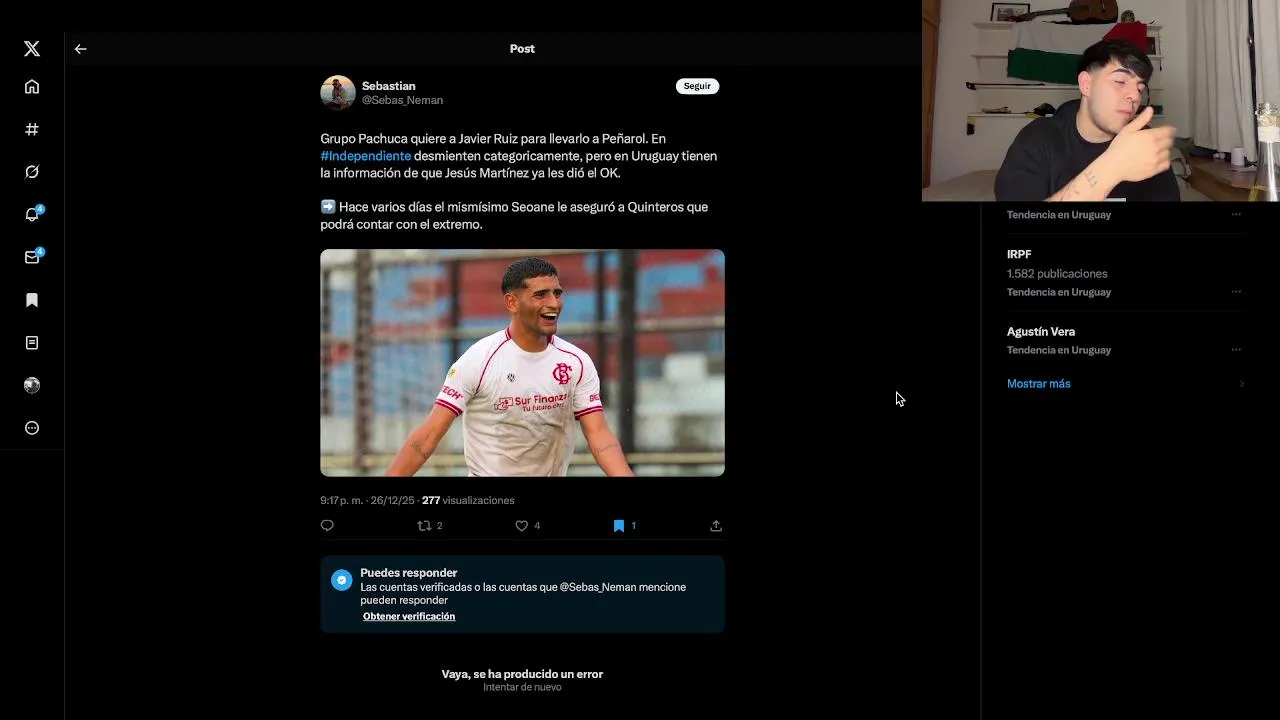Image resolution: width=1280 pixels, height=720 pixels.
Task: Open the #Independiente hashtag
Action: pyautogui.click(x=366, y=156)
